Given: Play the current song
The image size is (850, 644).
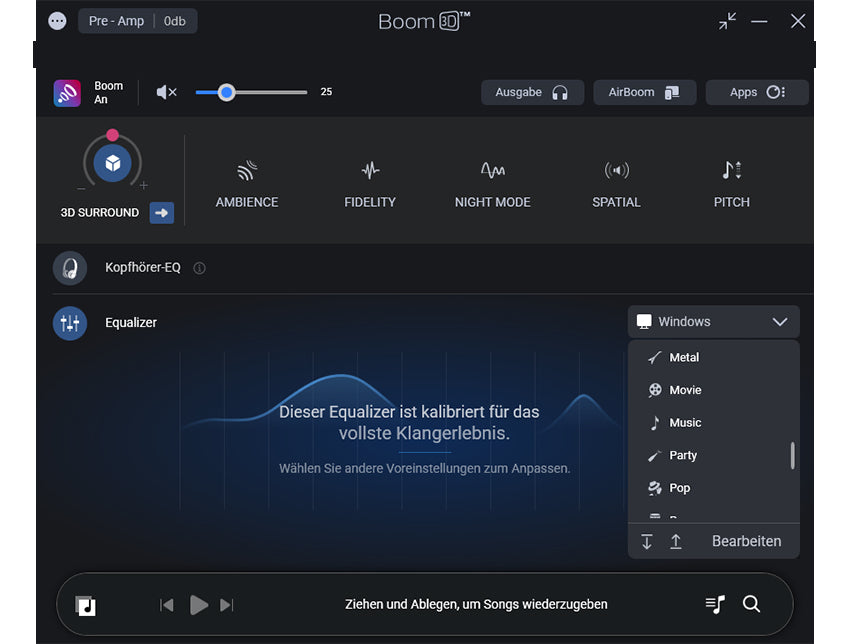Looking at the screenshot, I should click(199, 604).
